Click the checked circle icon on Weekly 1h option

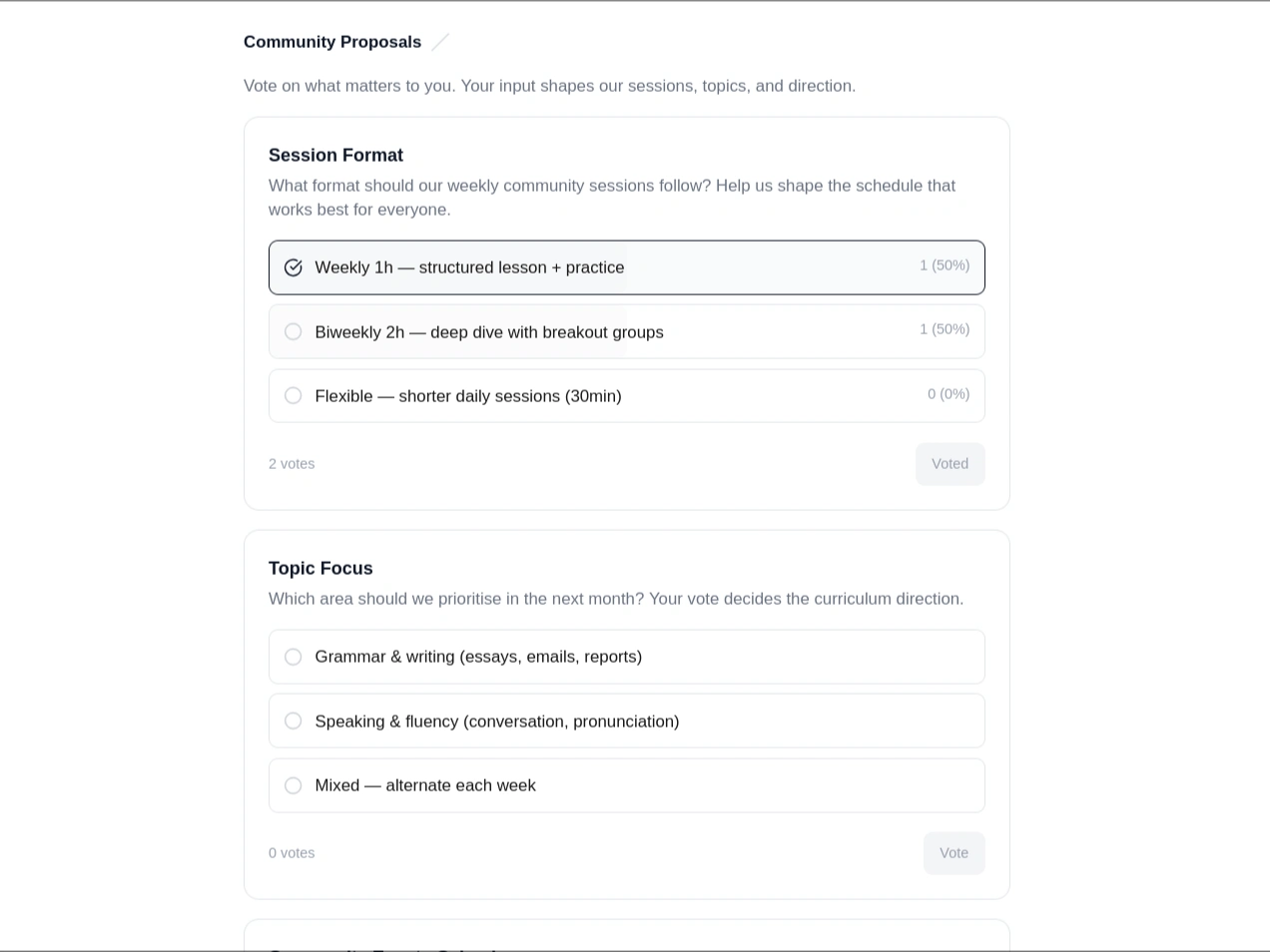click(294, 267)
